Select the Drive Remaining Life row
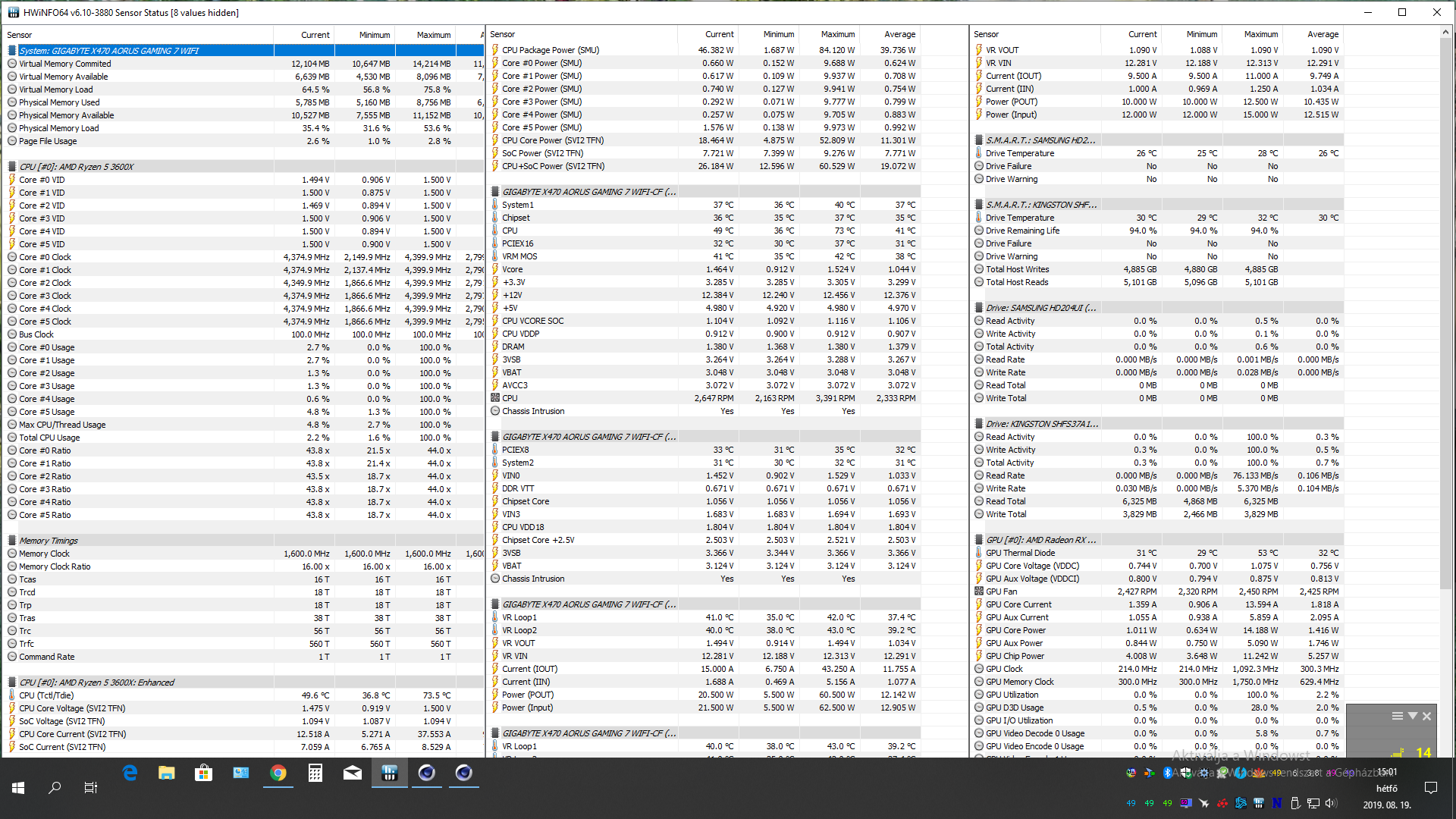This screenshot has height=819, width=1456. pyautogui.click(x=1158, y=231)
